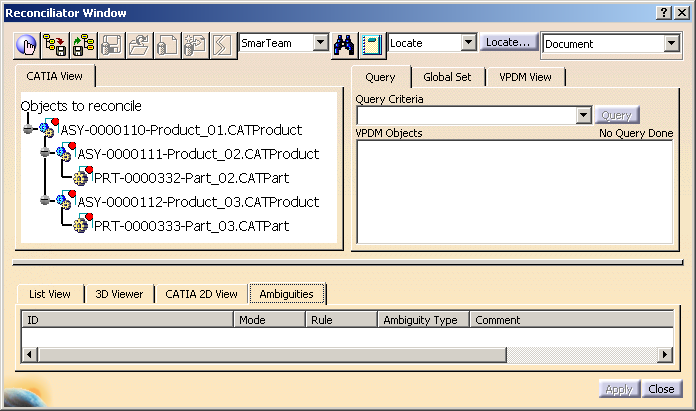Click the Part_02 gear icon in tree
Image resolution: width=696 pixels, height=411 pixels.
coord(82,178)
